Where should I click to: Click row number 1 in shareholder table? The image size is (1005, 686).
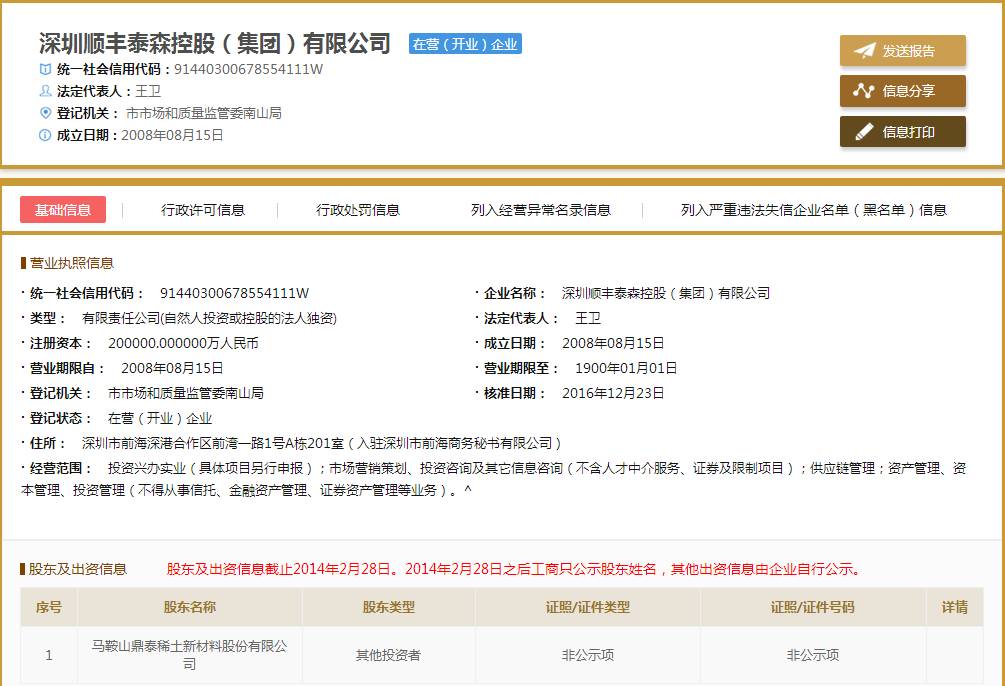[49, 655]
